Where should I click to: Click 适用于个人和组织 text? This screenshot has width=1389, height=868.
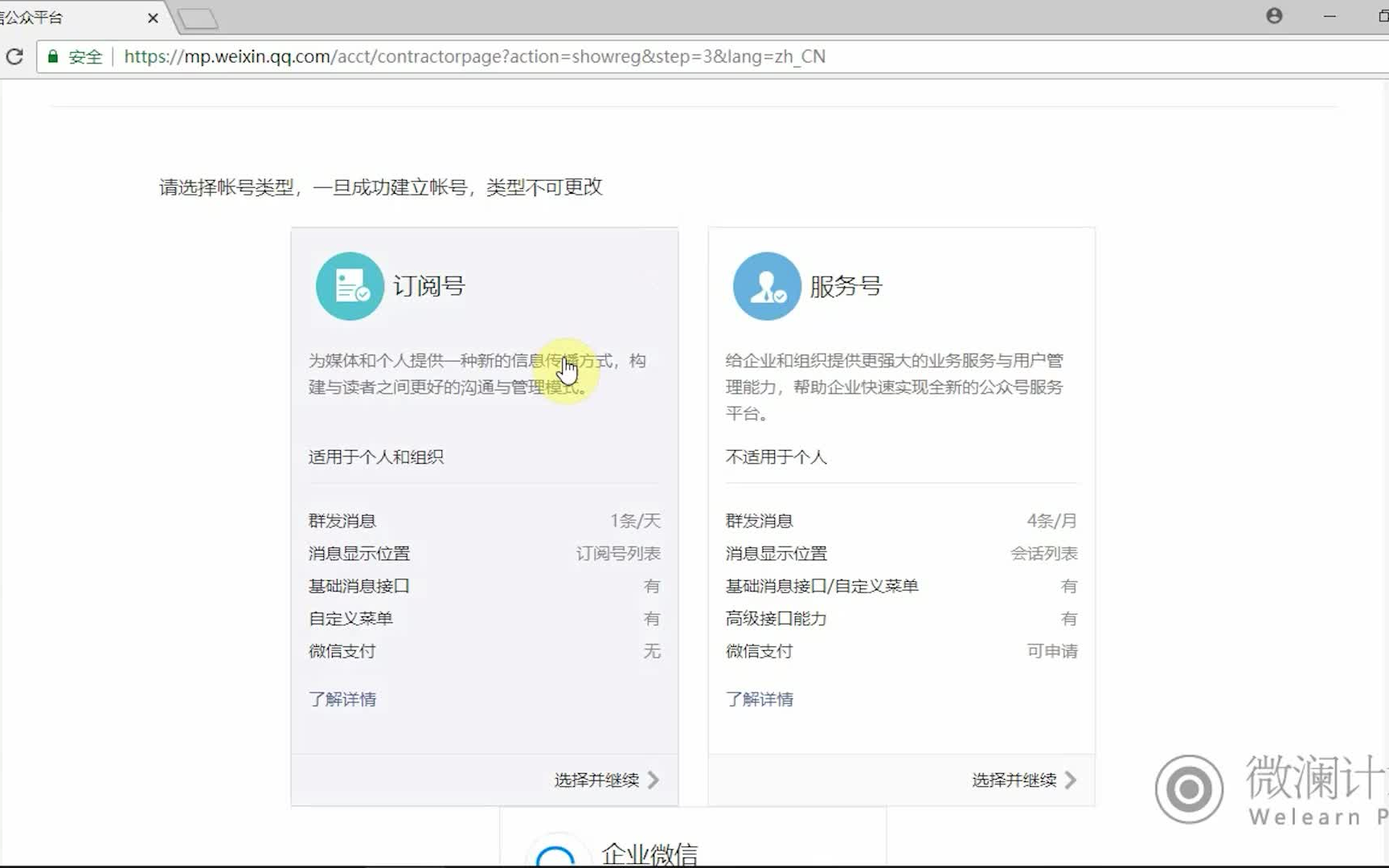coord(376,457)
